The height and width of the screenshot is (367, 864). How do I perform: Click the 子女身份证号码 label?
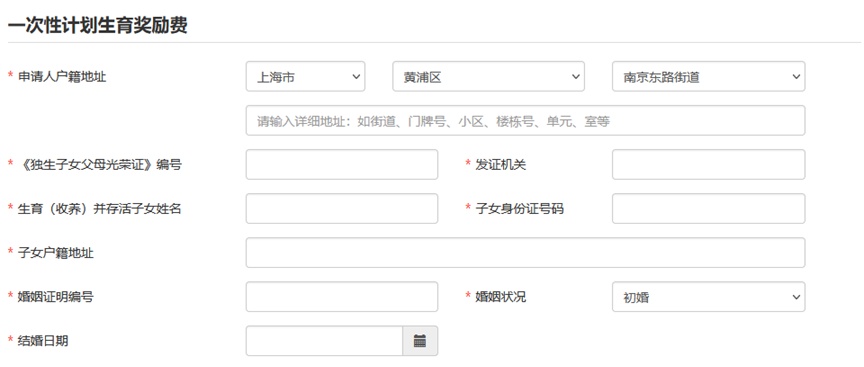coord(520,209)
